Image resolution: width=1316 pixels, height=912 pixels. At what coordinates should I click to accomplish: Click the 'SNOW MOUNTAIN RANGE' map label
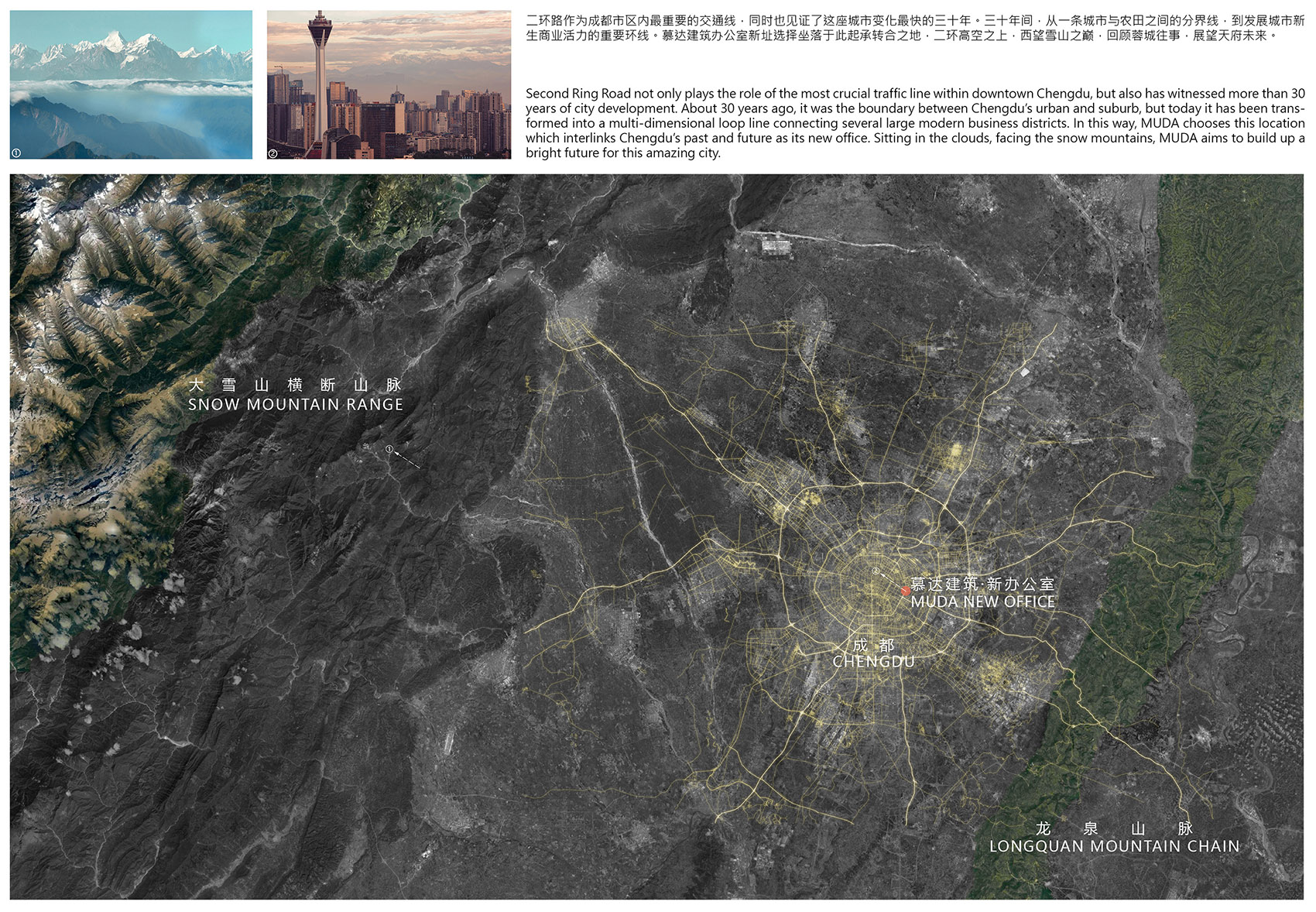point(296,404)
